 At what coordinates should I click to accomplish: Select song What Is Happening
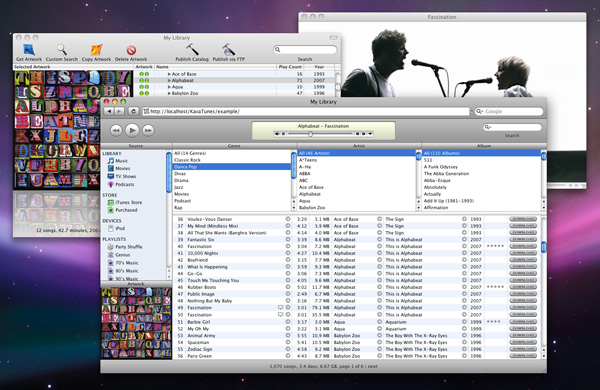tap(207, 267)
